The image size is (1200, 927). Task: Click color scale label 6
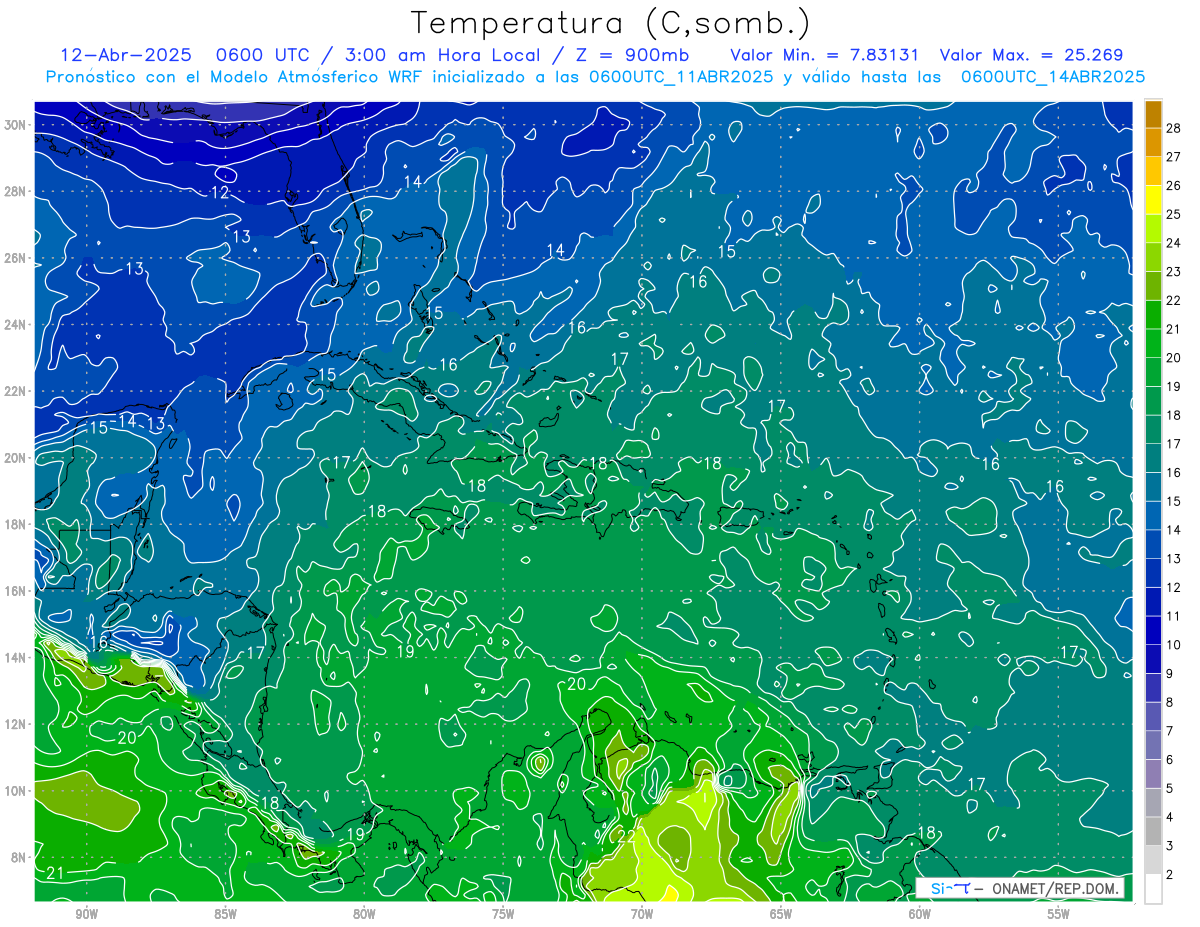1169,760
